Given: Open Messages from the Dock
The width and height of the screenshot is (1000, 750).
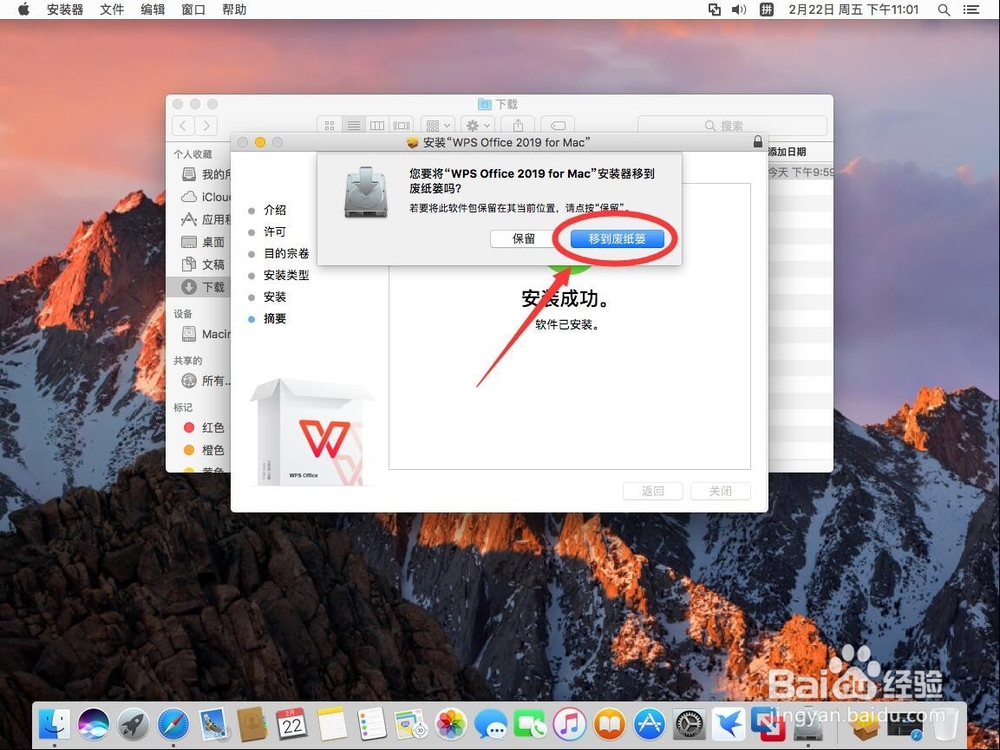Looking at the screenshot, I should pos(490,724).
